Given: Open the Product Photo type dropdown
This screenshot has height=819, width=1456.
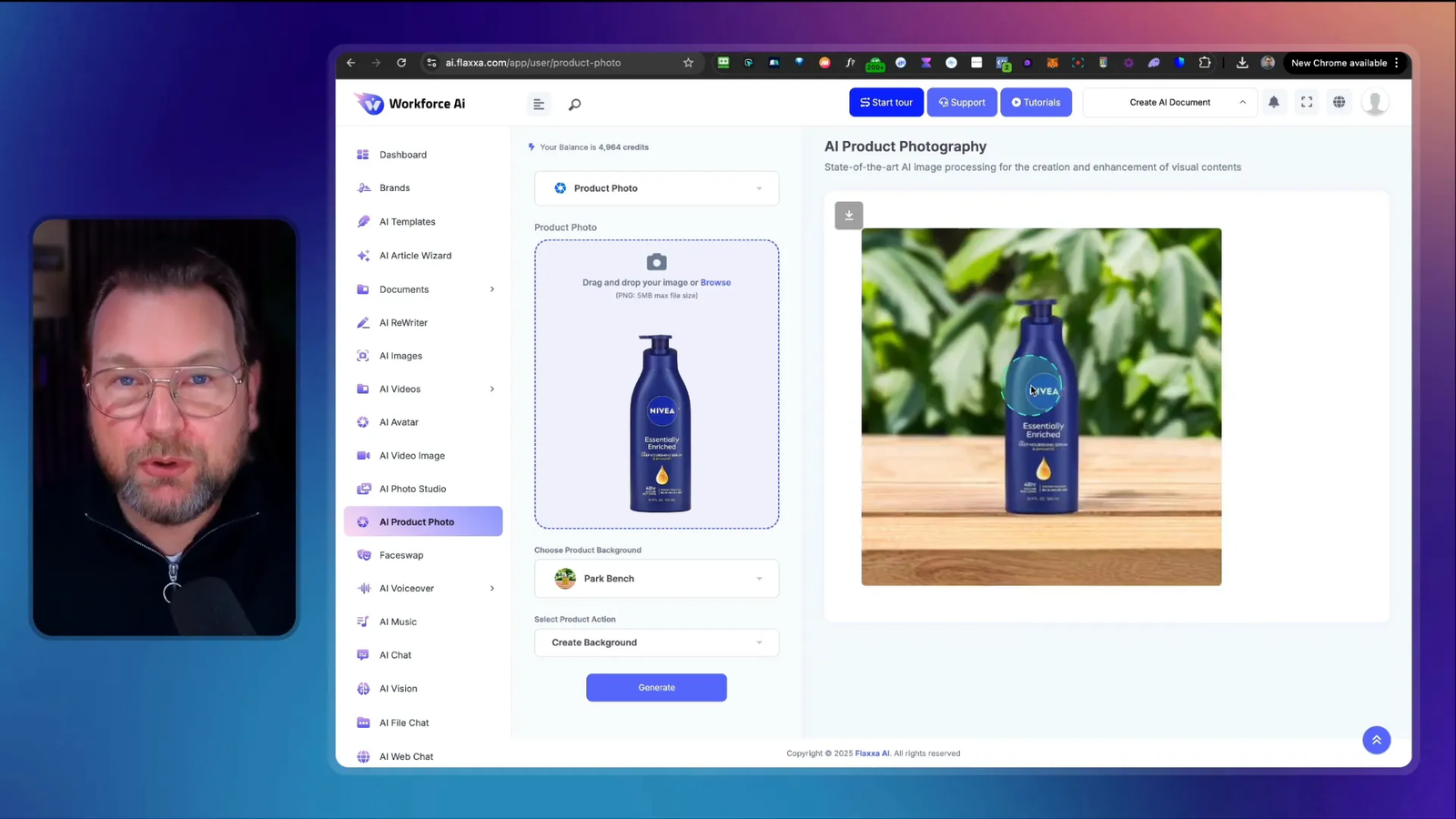Looking at the screenshot, I should tap(656, 188).
